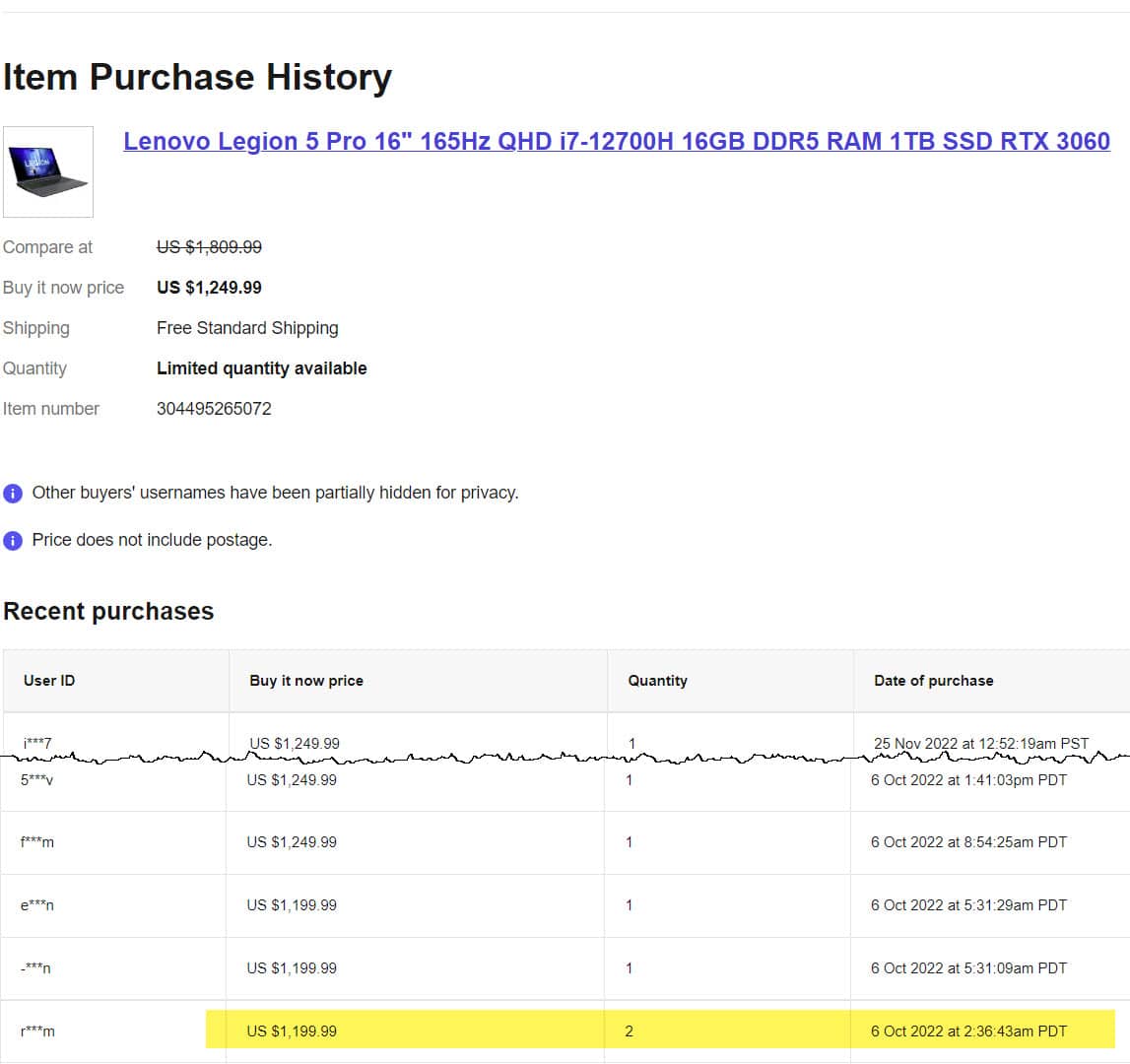
Task: Click the User ID column header
Action: 49,681
